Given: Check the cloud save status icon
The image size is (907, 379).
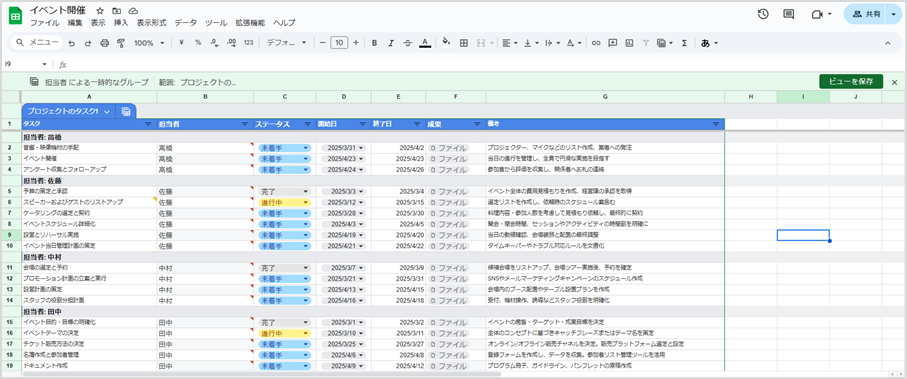Looking at the screenshot, I should click(134, 10).
